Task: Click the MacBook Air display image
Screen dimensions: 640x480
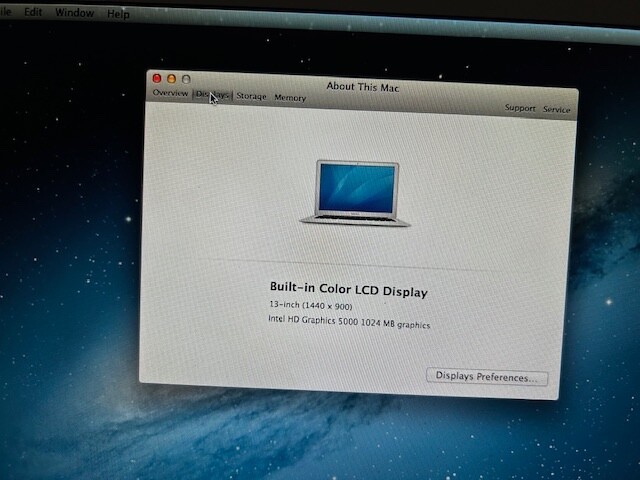Action: pyautogui.click(x=355, y=193)
